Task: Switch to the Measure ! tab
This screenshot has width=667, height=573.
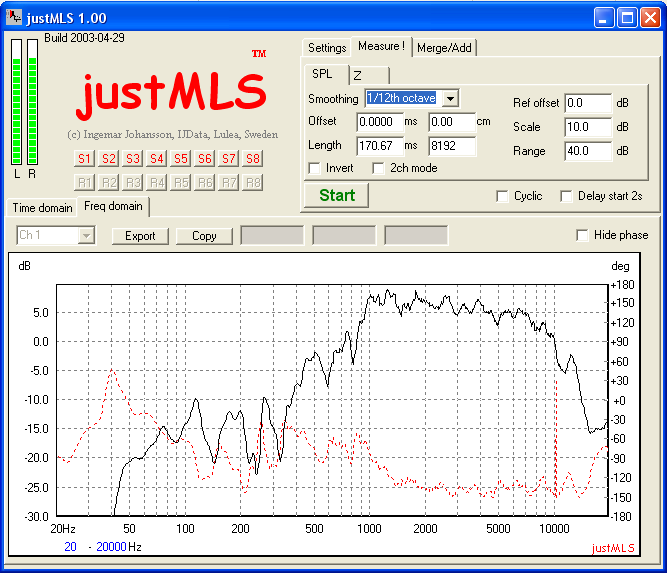Action: 381,46
